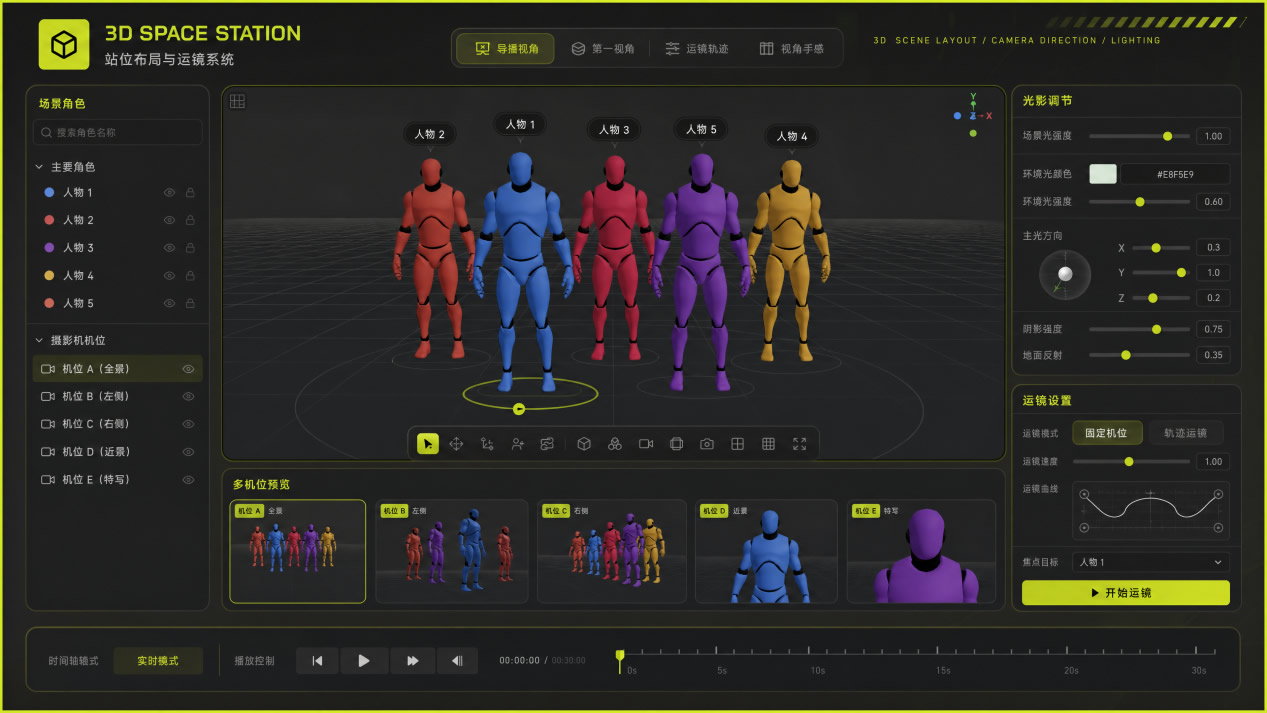The height and width of the screenshot is (713, 1267).
Task: Click the grid icon at viewport top-left
Action: (237, 101)
